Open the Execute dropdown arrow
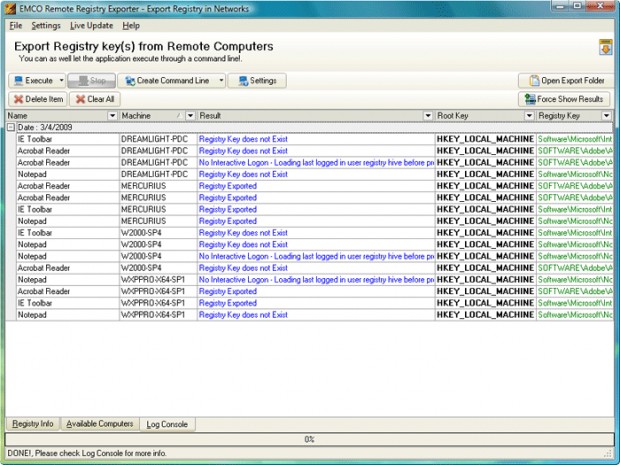The width and height of the screenshot is (620, 465). [x=62, y=81]
